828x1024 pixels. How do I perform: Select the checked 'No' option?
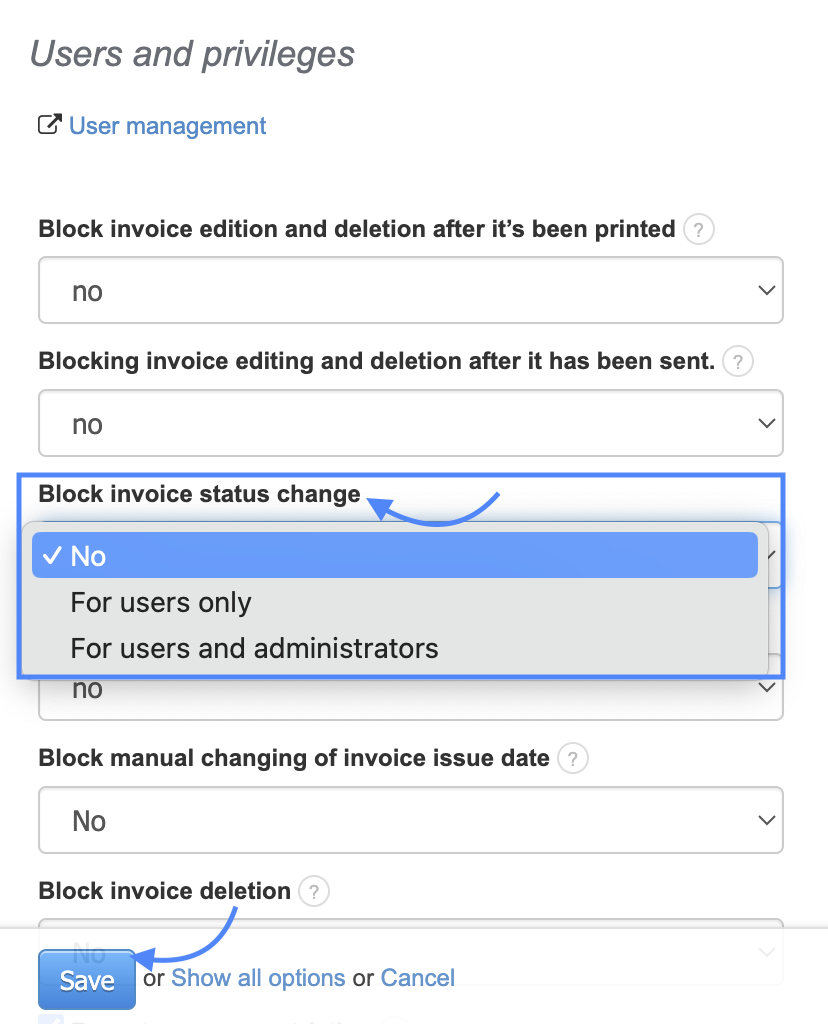coord(394,556)
